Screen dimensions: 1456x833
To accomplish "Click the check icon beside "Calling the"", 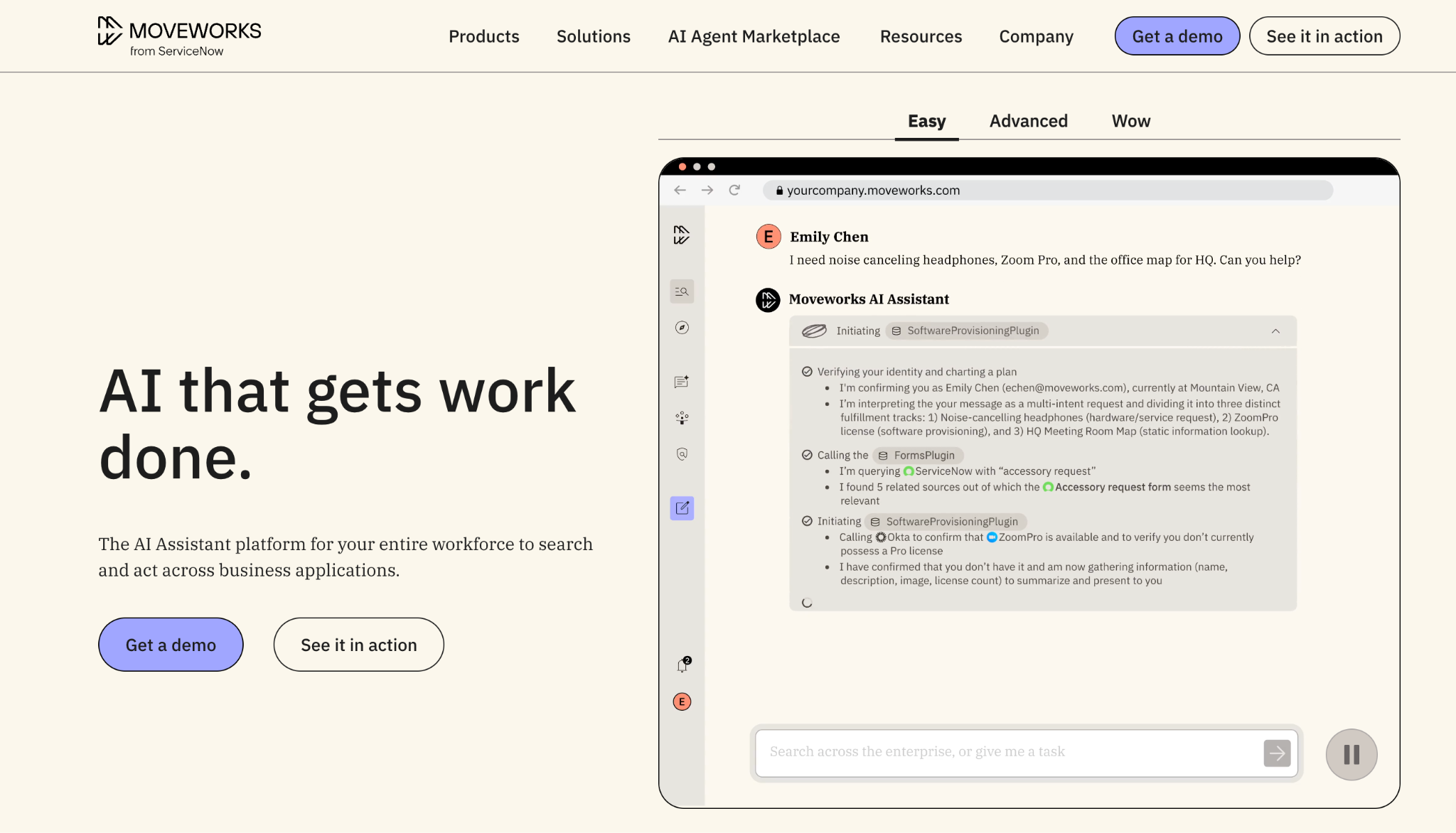I will [x=807, y=455].
